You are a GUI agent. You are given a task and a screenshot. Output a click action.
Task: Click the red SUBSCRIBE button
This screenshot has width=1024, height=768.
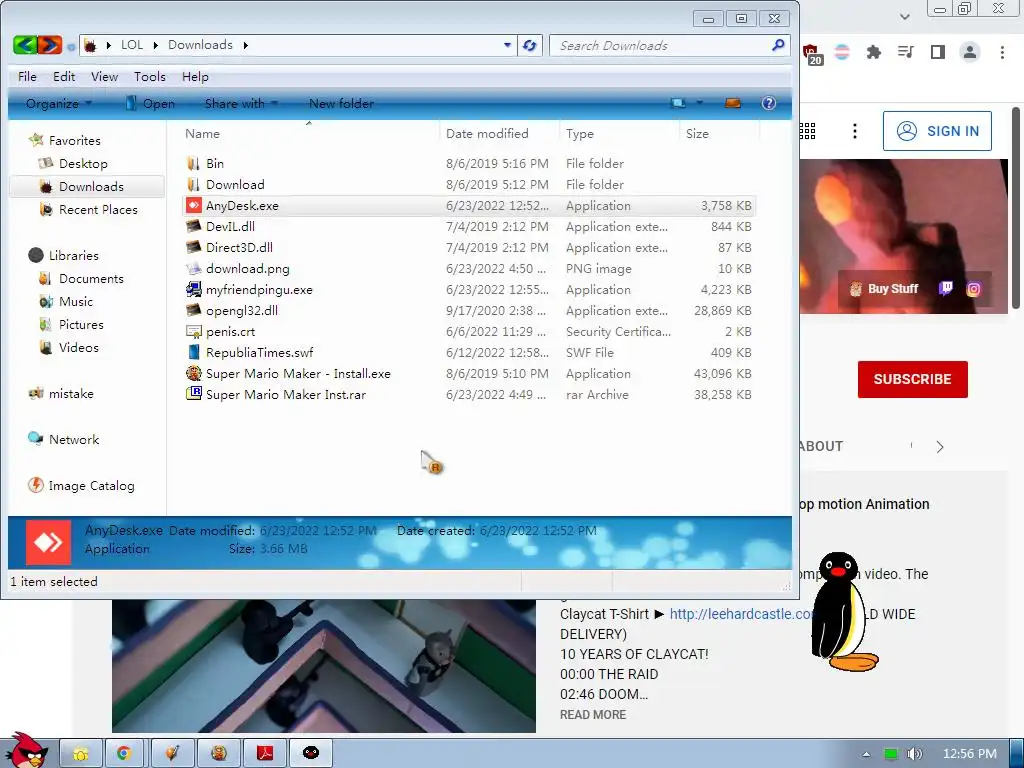912,379
